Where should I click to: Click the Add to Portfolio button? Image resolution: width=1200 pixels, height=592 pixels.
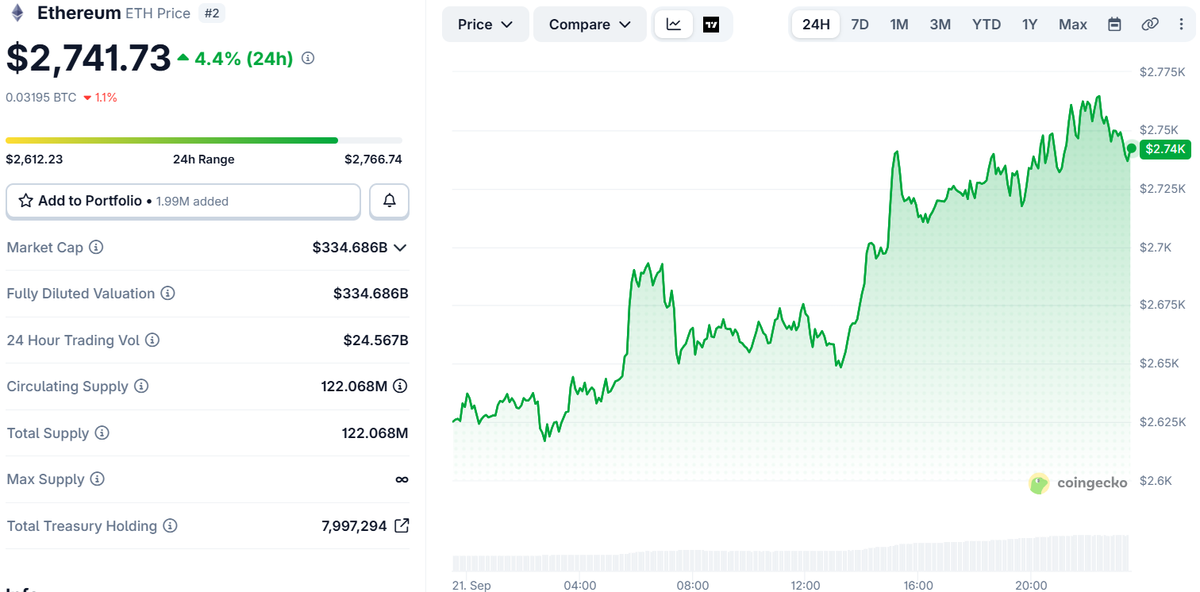click(x=183, y=201)
